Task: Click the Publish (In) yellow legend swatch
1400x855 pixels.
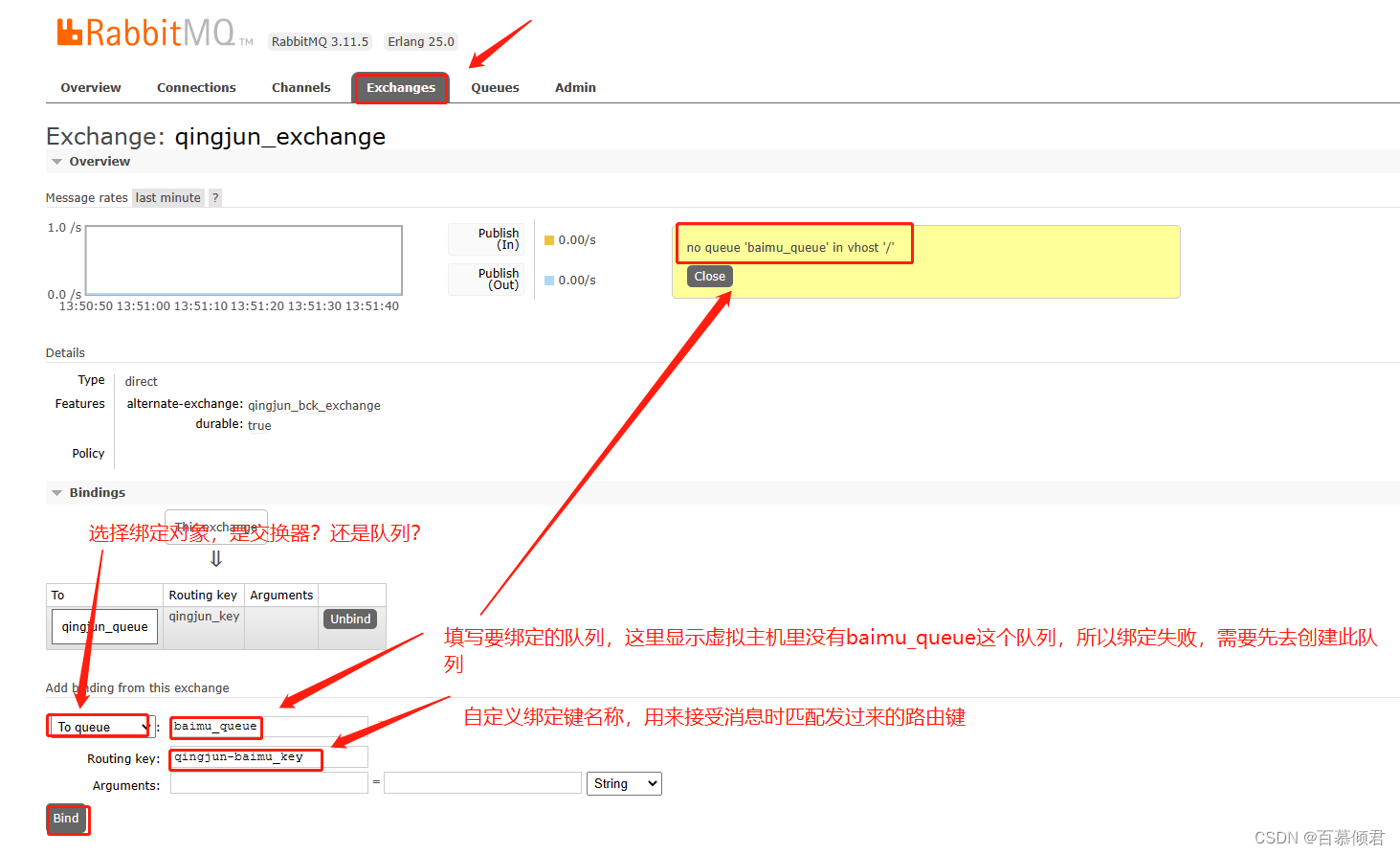Action: pyautogui.click(x=549, y=240)
